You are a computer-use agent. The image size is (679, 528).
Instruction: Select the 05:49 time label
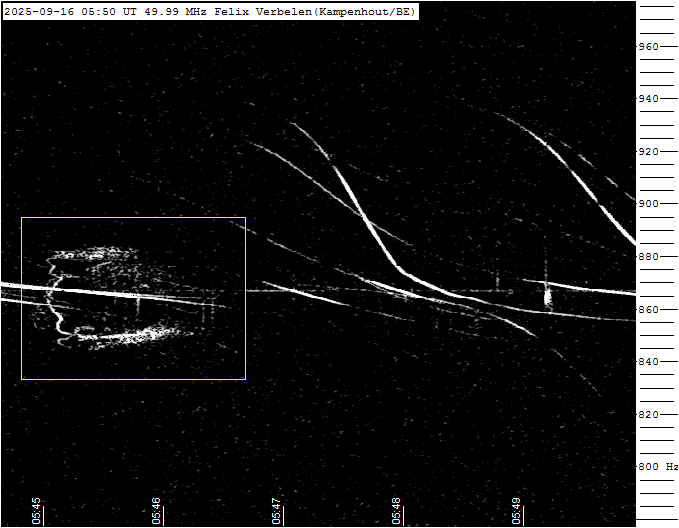point(517,510)
